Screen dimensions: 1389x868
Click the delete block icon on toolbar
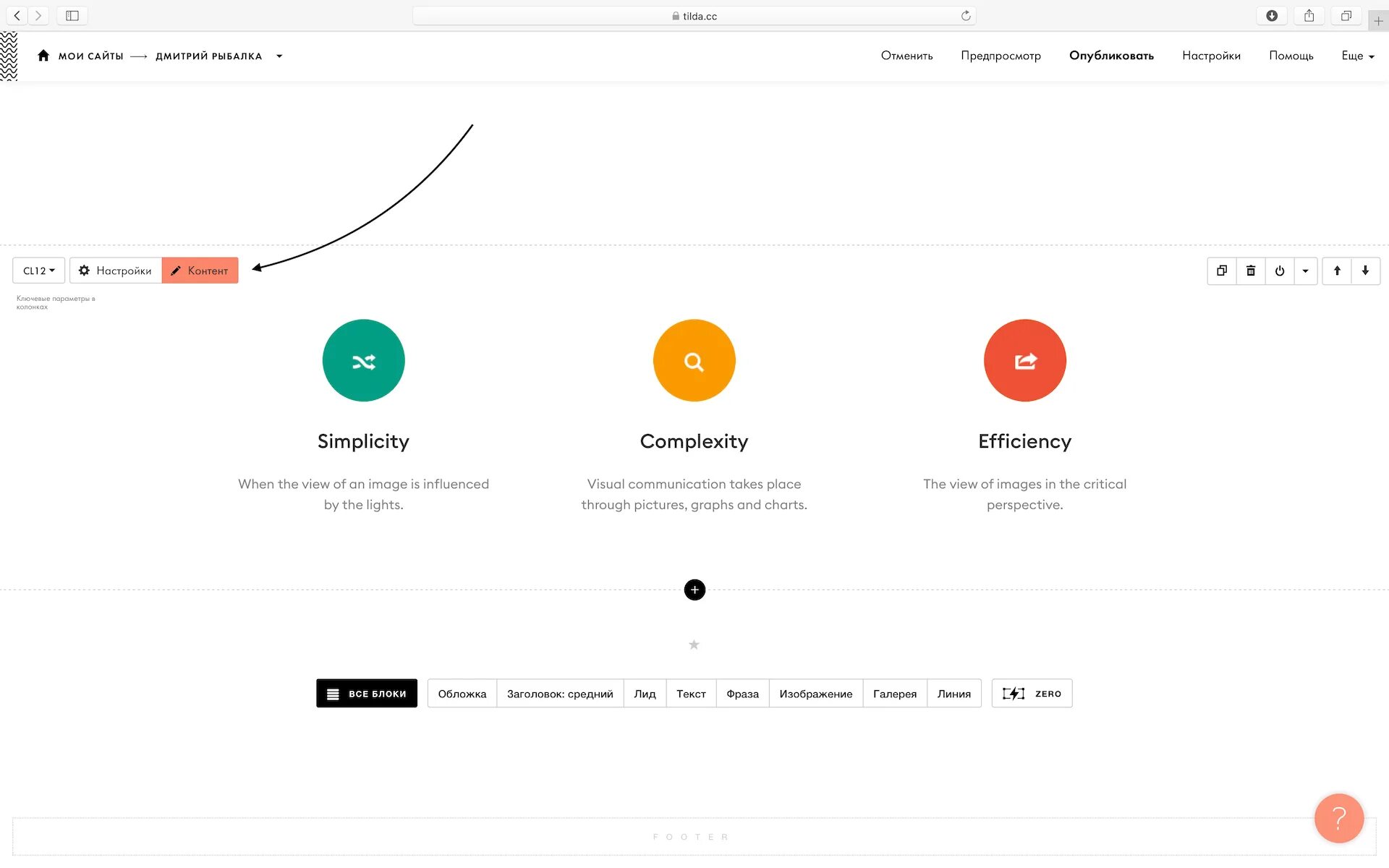[x=1250, y=270]
